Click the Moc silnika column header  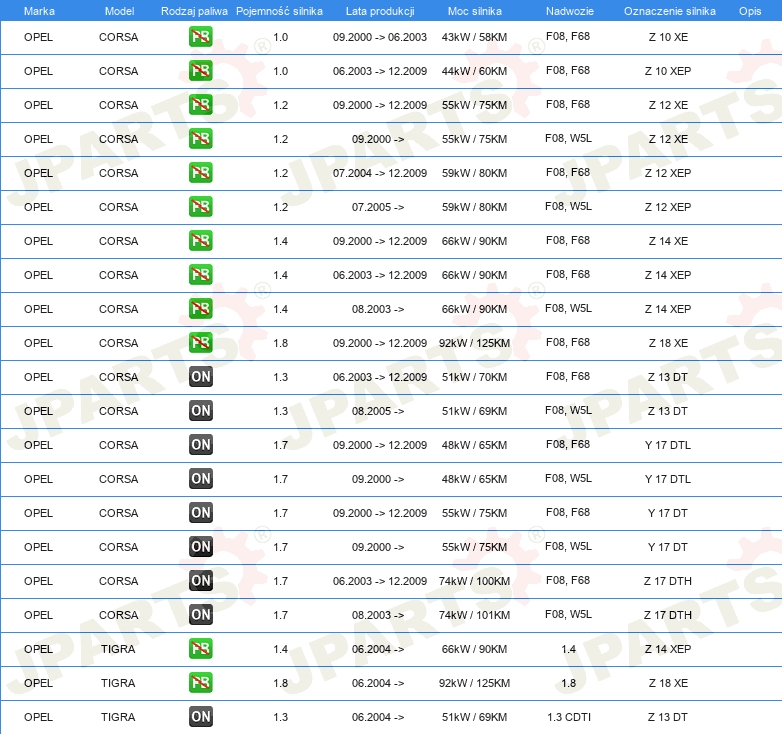click(475, 11)
